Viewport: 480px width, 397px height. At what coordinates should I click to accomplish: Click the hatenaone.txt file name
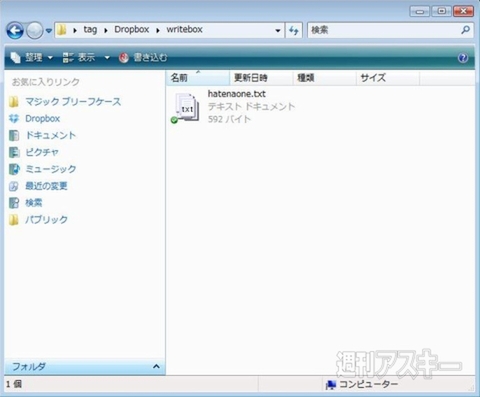237,94
